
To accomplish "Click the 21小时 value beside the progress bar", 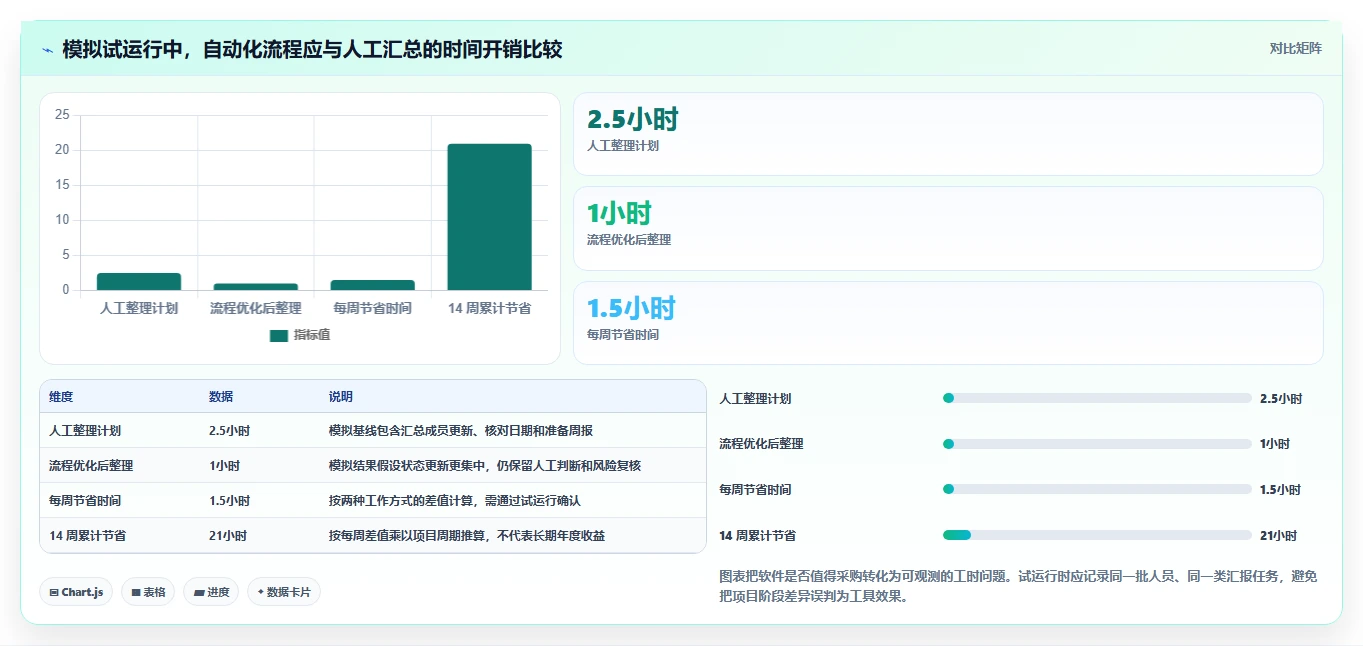I will pyautogui.click(x=1278, y=535).
